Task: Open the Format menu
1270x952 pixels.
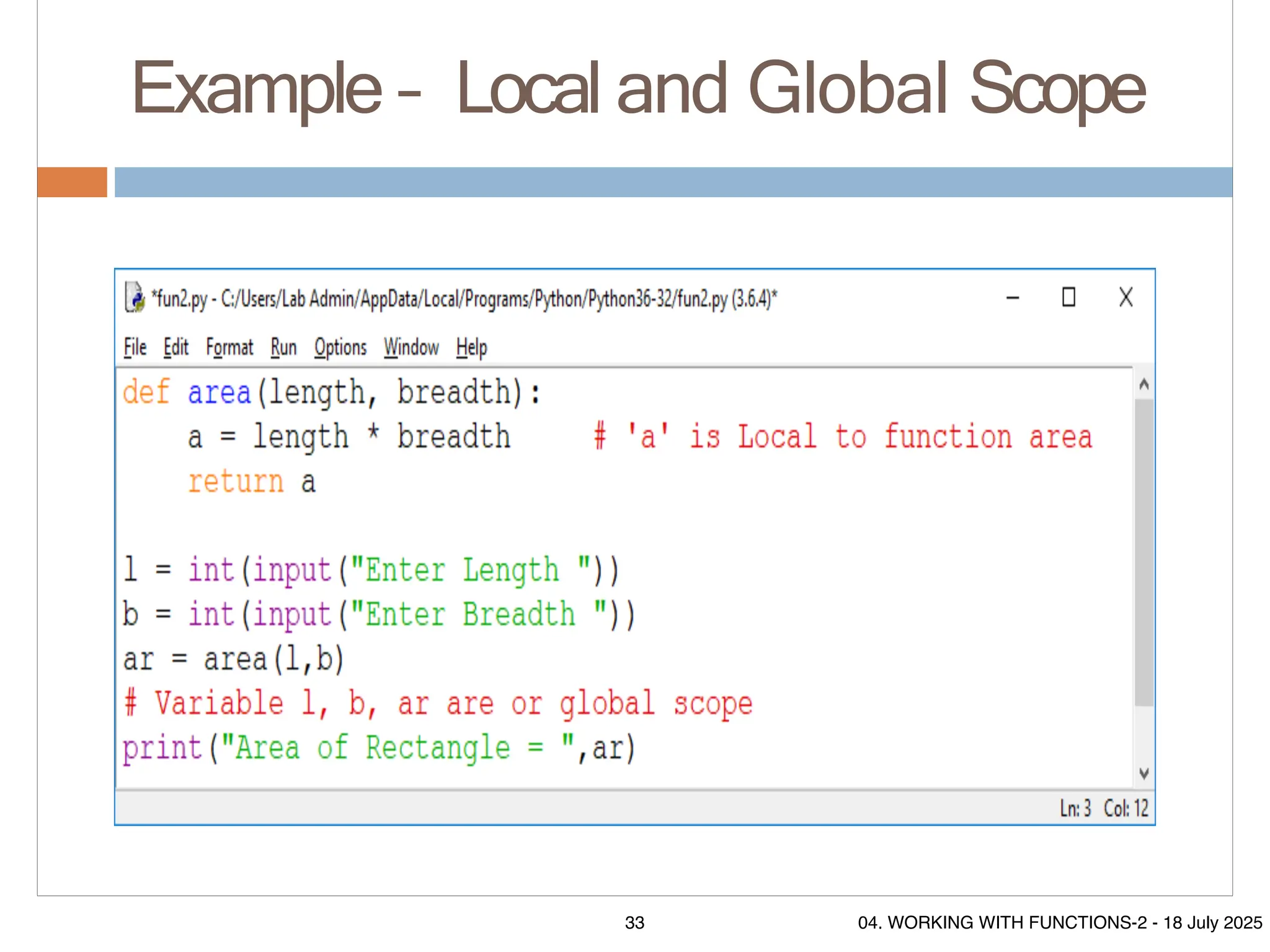Action: coord(229,348)
